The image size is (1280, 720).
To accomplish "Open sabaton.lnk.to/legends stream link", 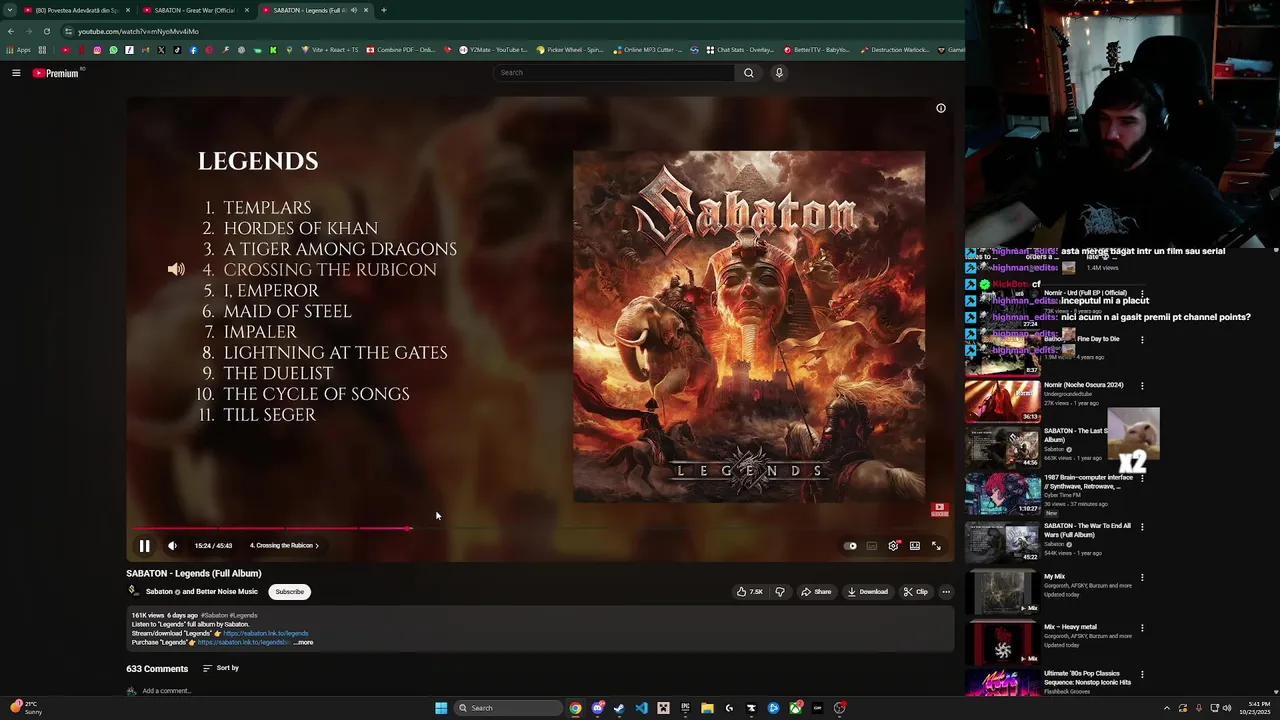I will pos(266,634).
